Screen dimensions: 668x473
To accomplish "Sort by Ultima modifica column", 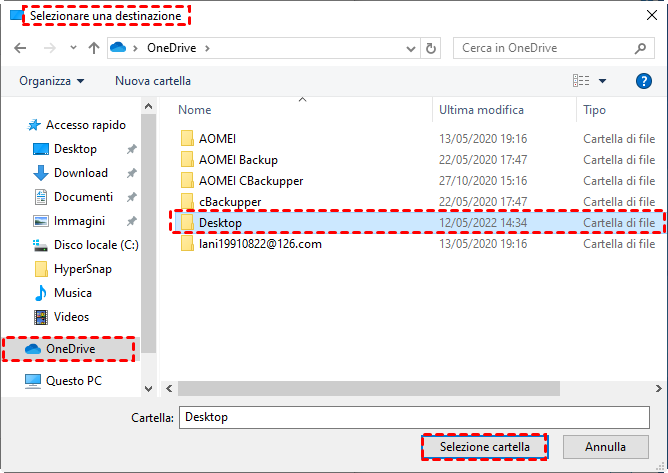I will tap(481, 110).
